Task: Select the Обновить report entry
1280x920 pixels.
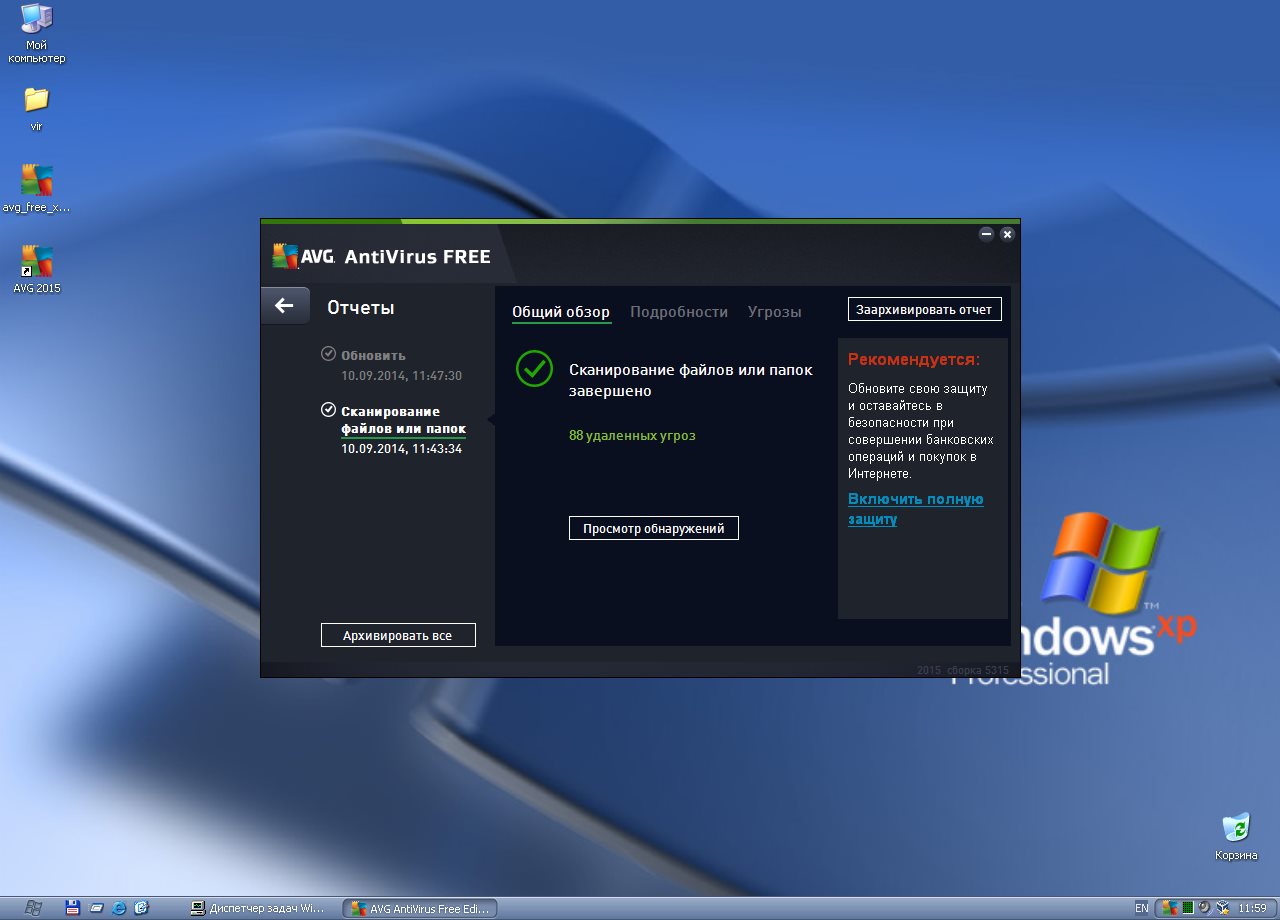Action: tap(391, 365)
